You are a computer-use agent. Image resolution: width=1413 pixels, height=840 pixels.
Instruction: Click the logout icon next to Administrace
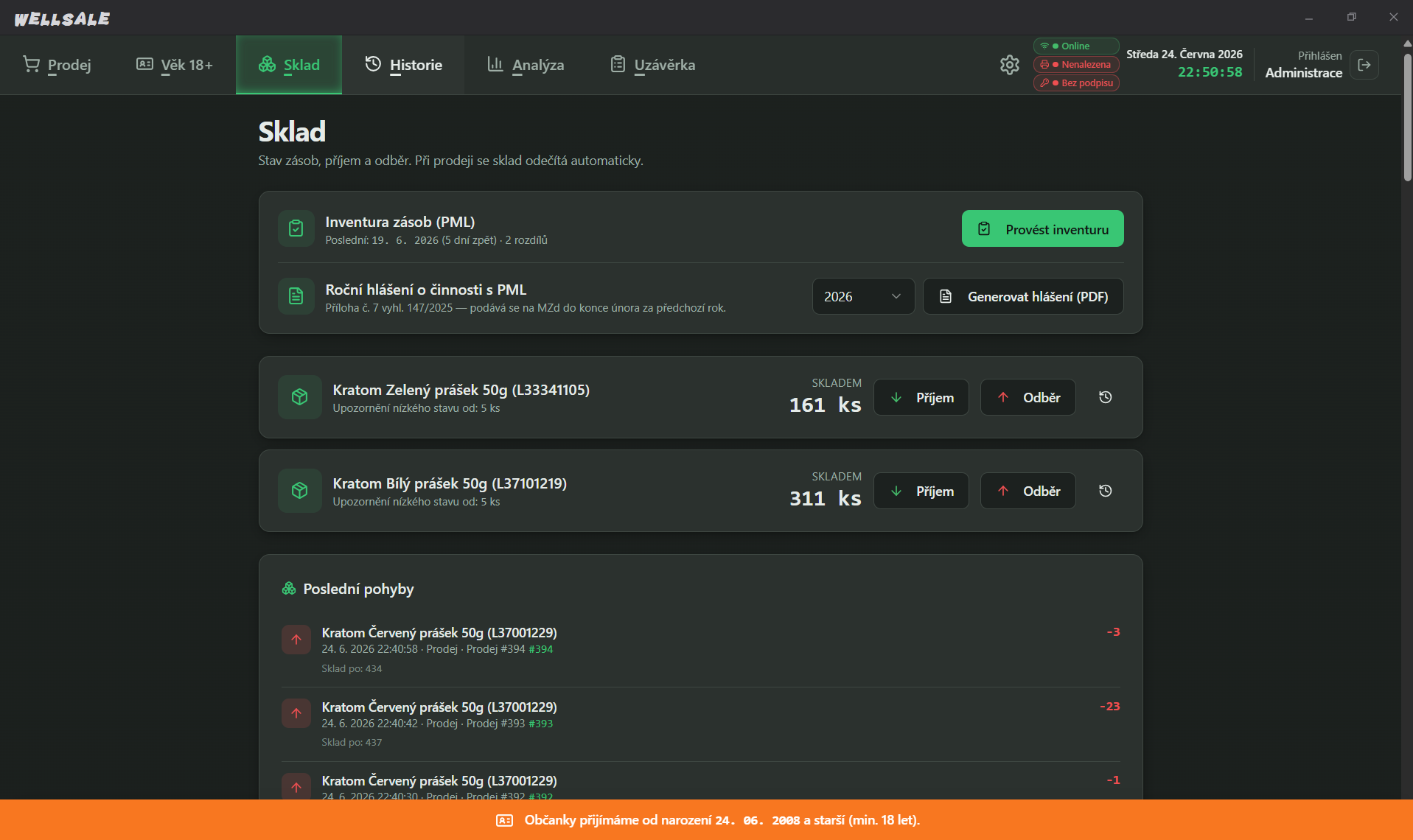[1364, 65]
